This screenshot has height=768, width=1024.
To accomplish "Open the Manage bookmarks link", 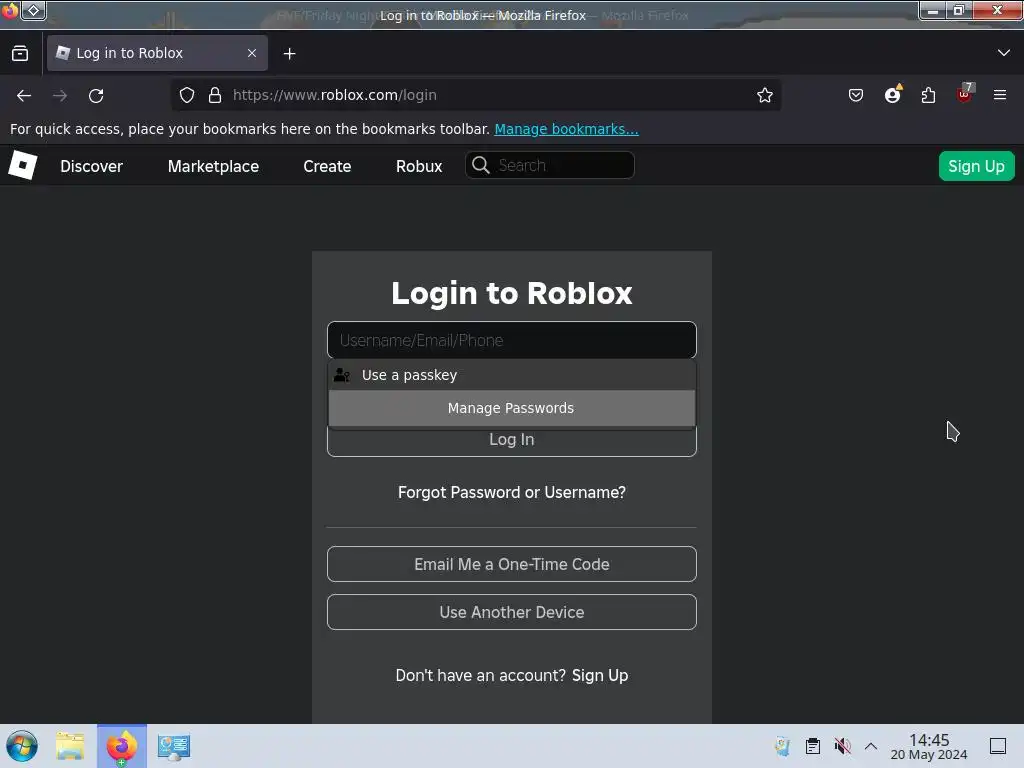I will [x=566, y=129].
